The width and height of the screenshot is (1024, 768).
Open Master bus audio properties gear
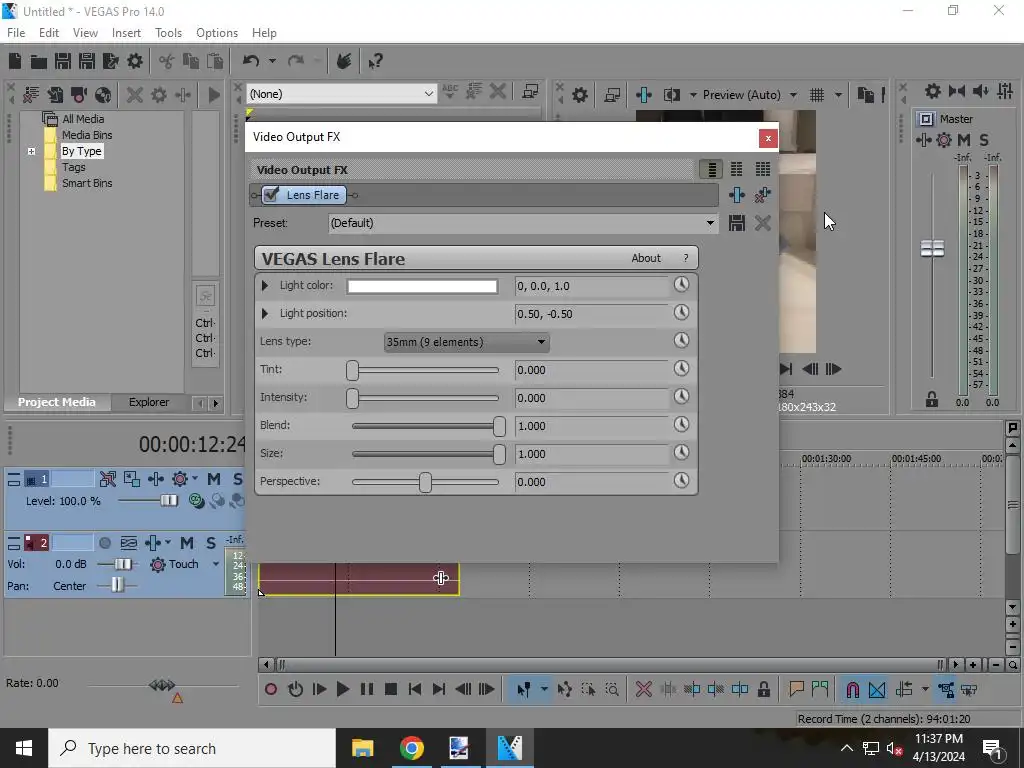pos(933,91)
